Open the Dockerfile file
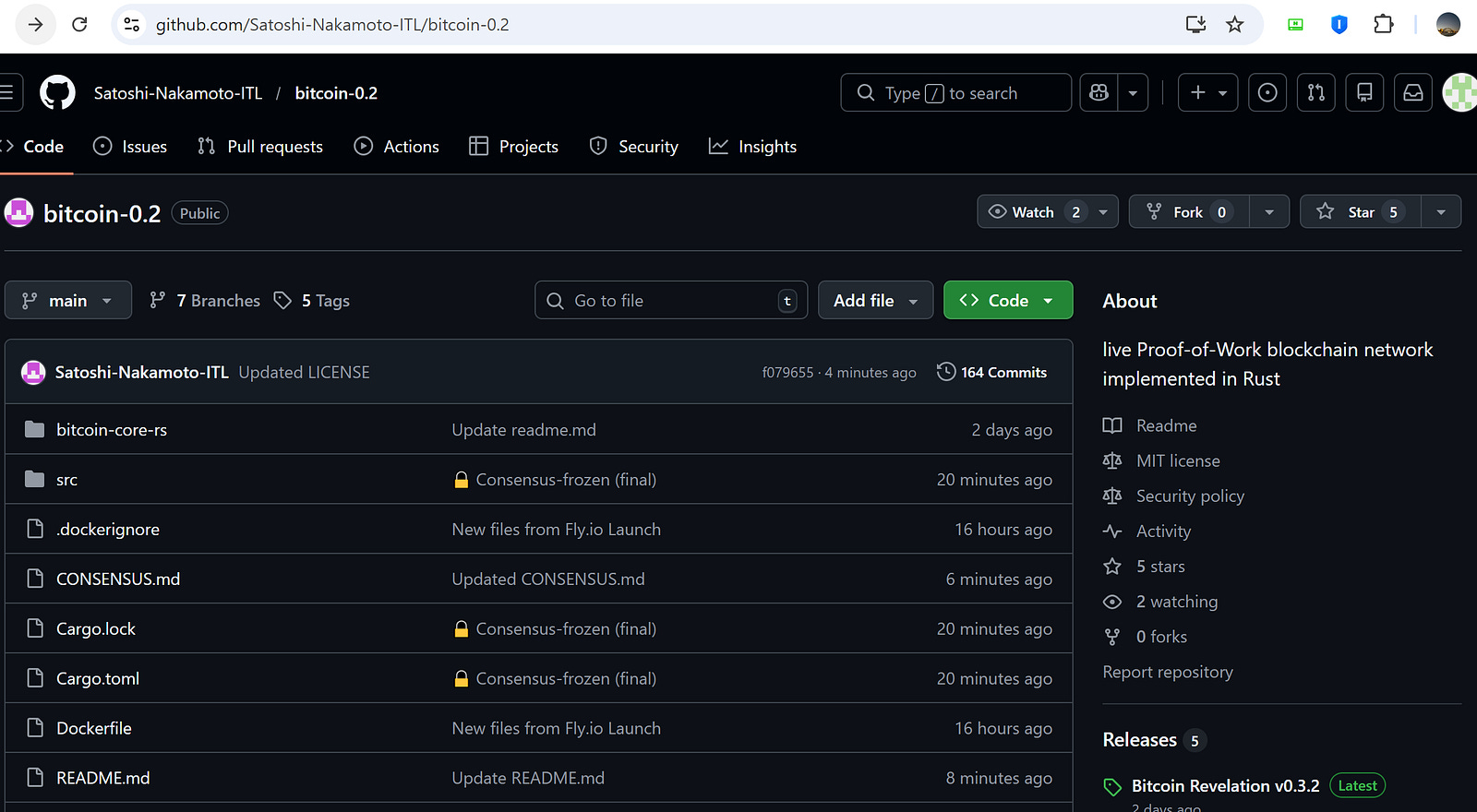 pyautogui.click(x=94, y=729)
